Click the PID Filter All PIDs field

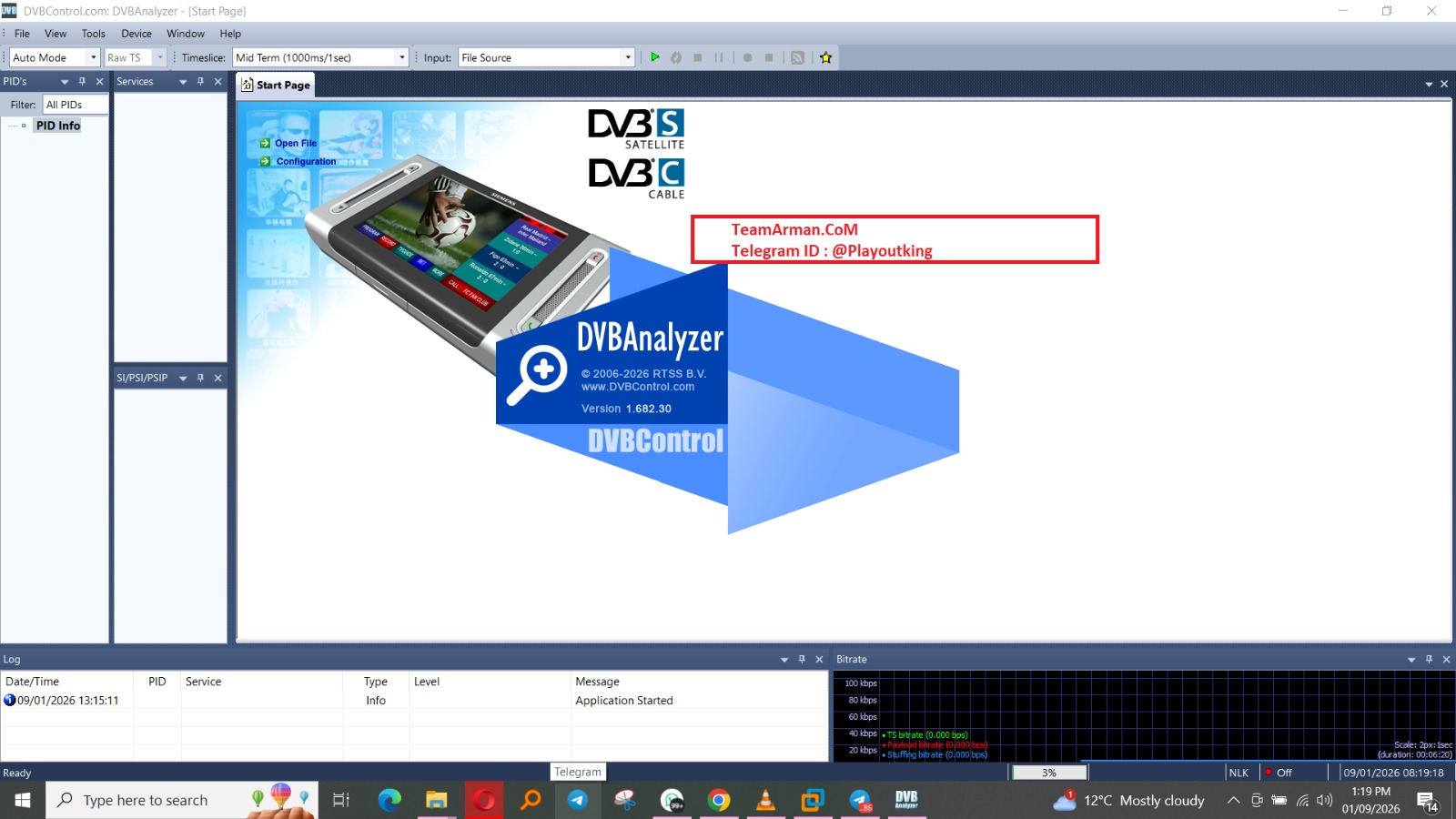[76, 105]
